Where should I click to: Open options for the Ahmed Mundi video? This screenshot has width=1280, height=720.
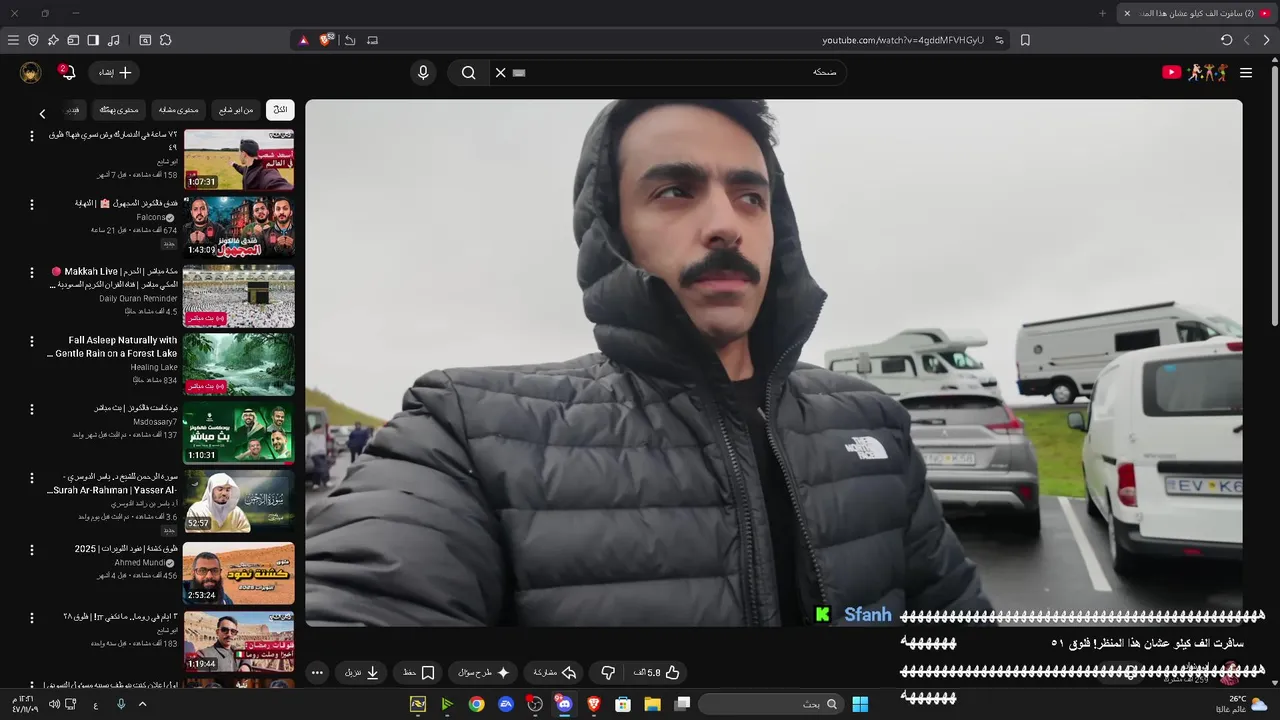[x=31, y=548]
